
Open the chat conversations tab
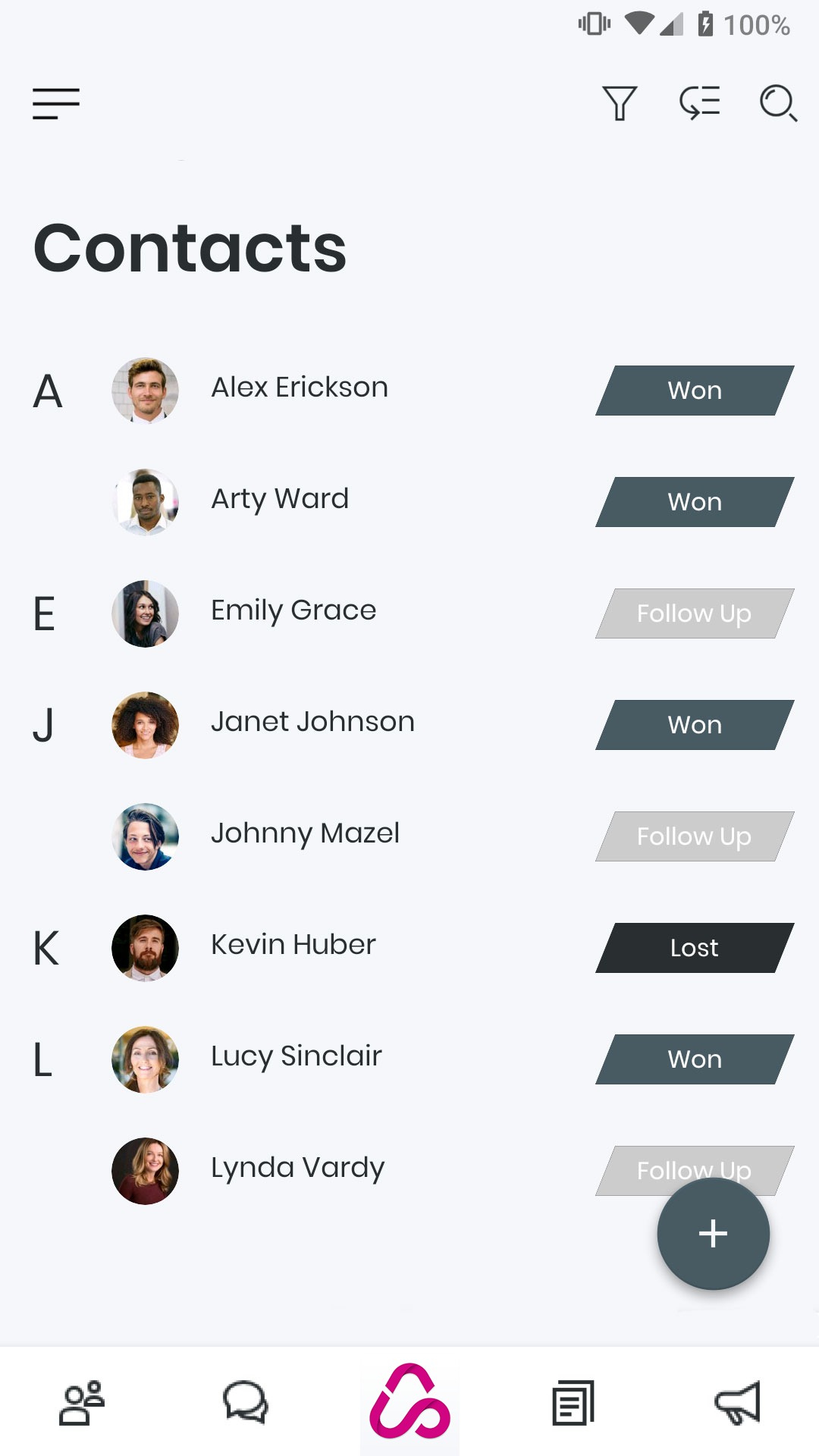[246, 1403]
